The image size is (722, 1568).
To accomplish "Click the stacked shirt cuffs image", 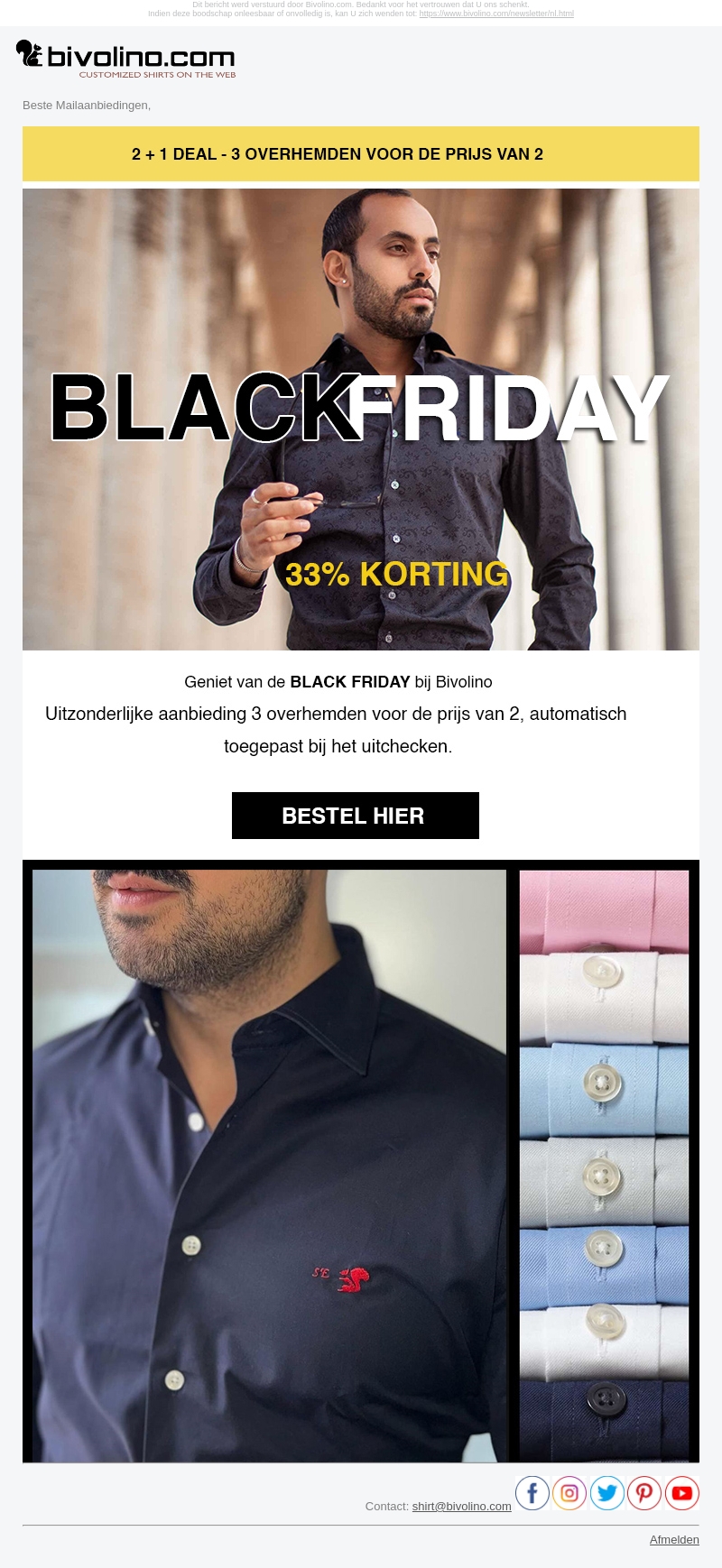I will tap(604, 1166).
